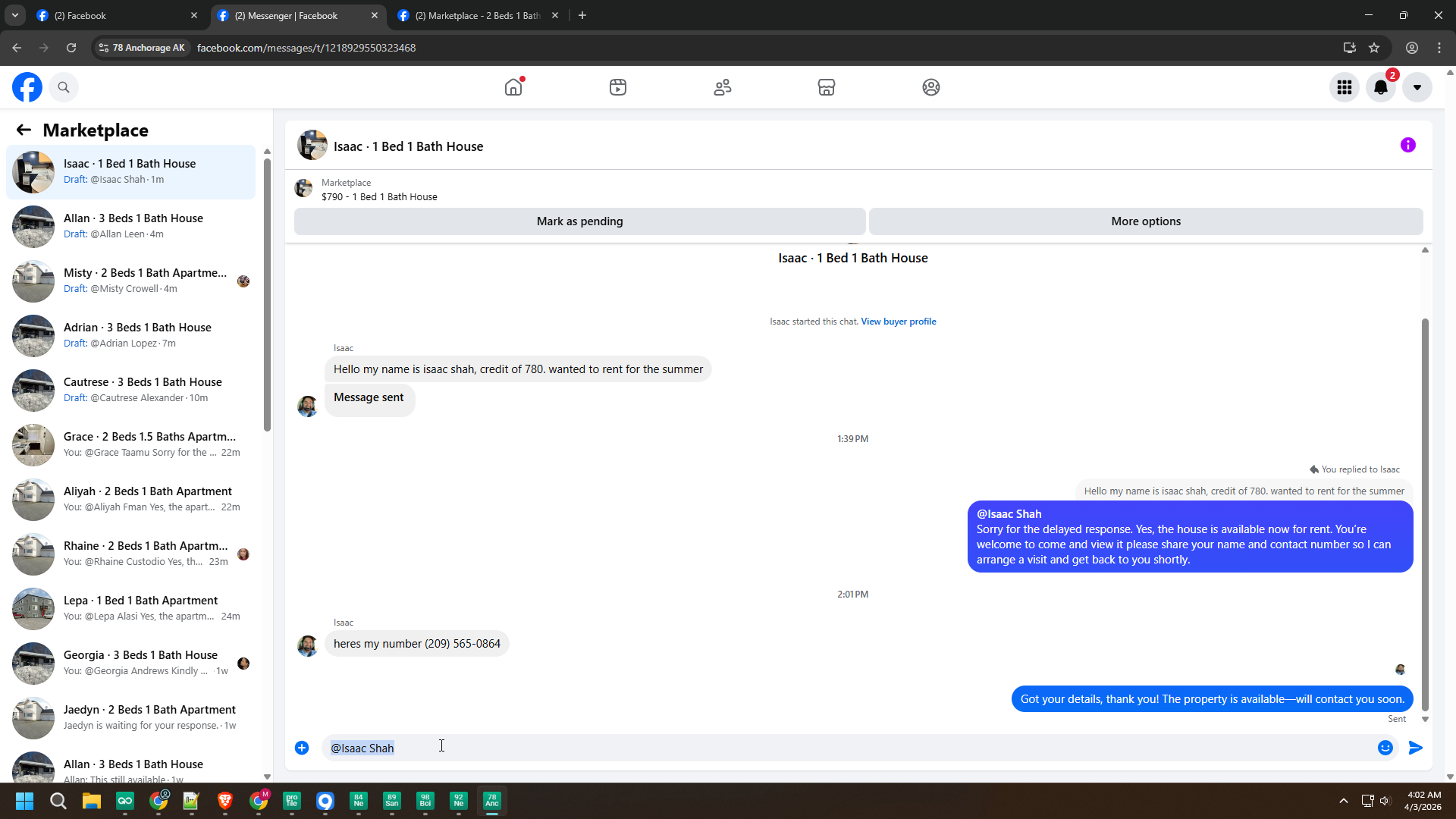Viewport: 1456px width, 819px height.
Task: Open Georgia 3 Beds 1 Bath House chat
Action: pos(131,664)
